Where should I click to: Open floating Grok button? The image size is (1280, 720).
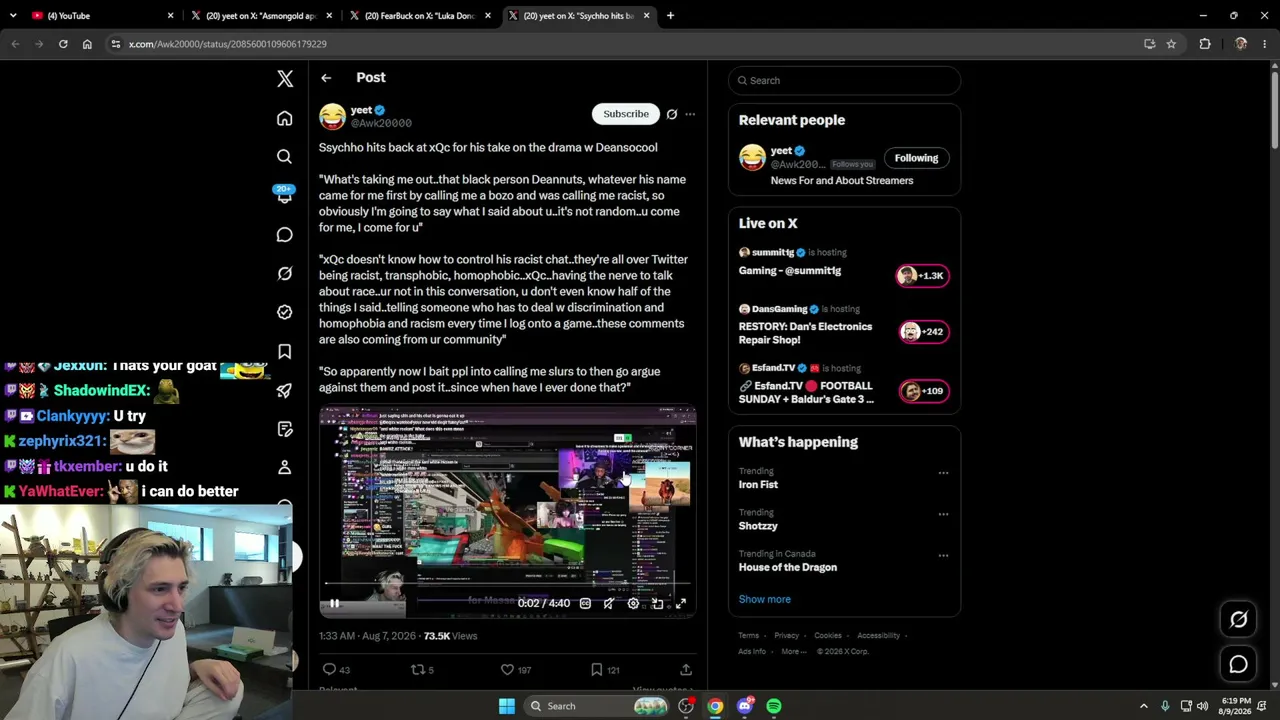click(1238, 620)
